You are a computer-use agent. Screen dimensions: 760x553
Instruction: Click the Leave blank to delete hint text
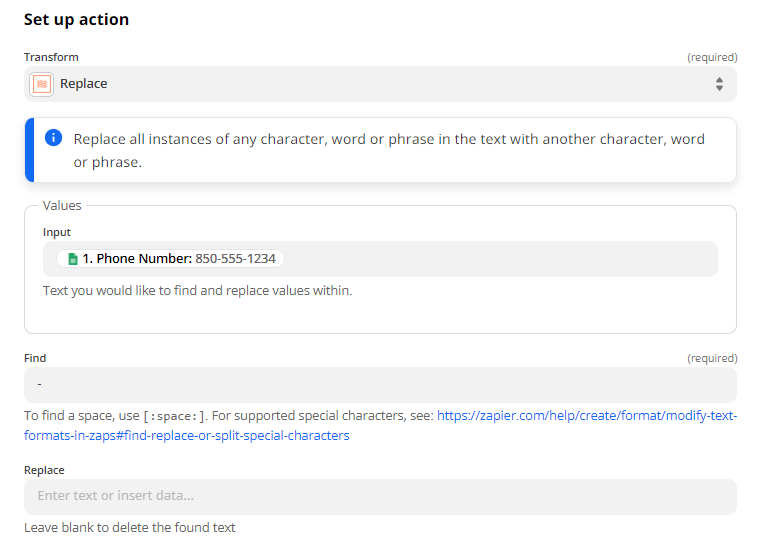coord(129,527)
